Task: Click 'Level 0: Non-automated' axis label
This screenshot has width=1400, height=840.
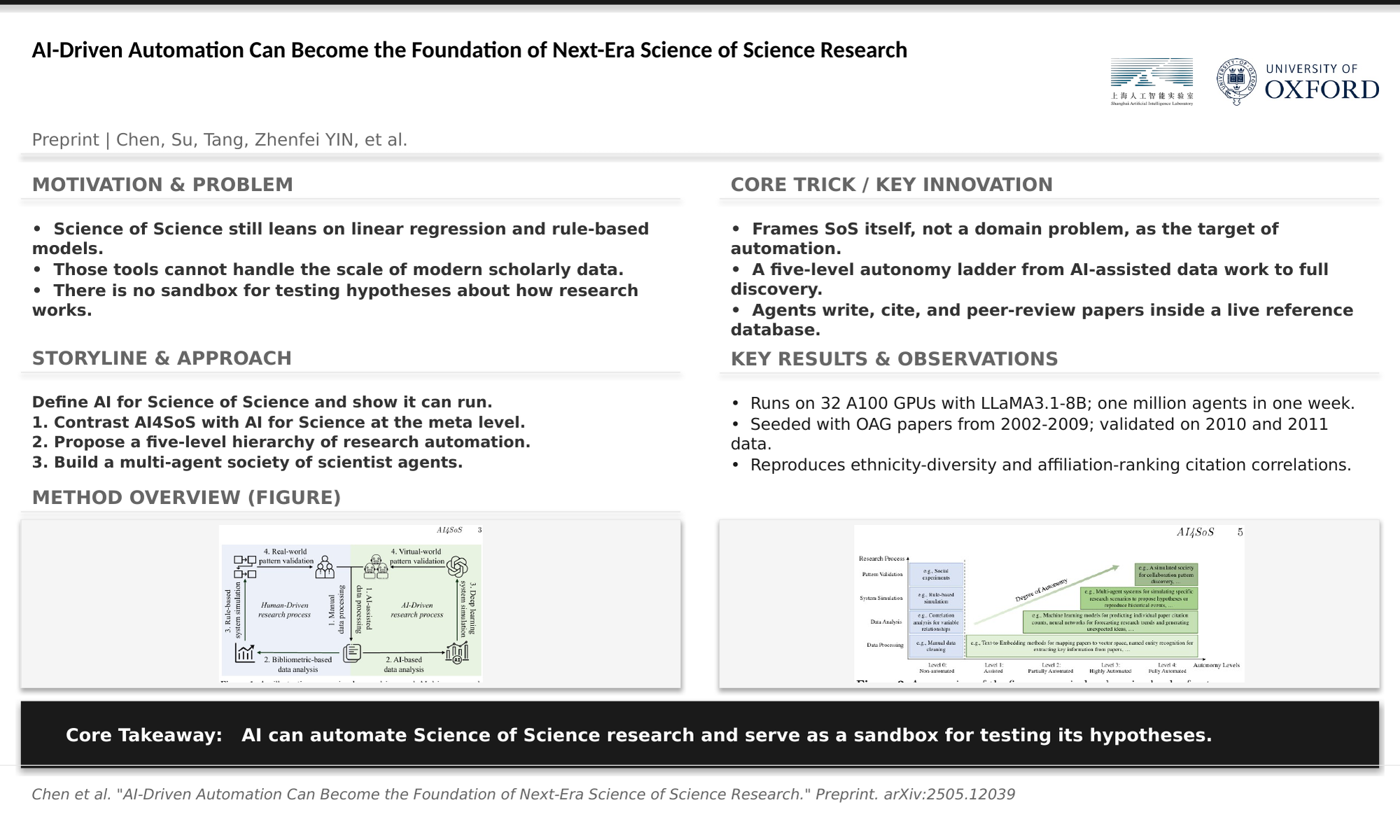Action: point(937,668)
